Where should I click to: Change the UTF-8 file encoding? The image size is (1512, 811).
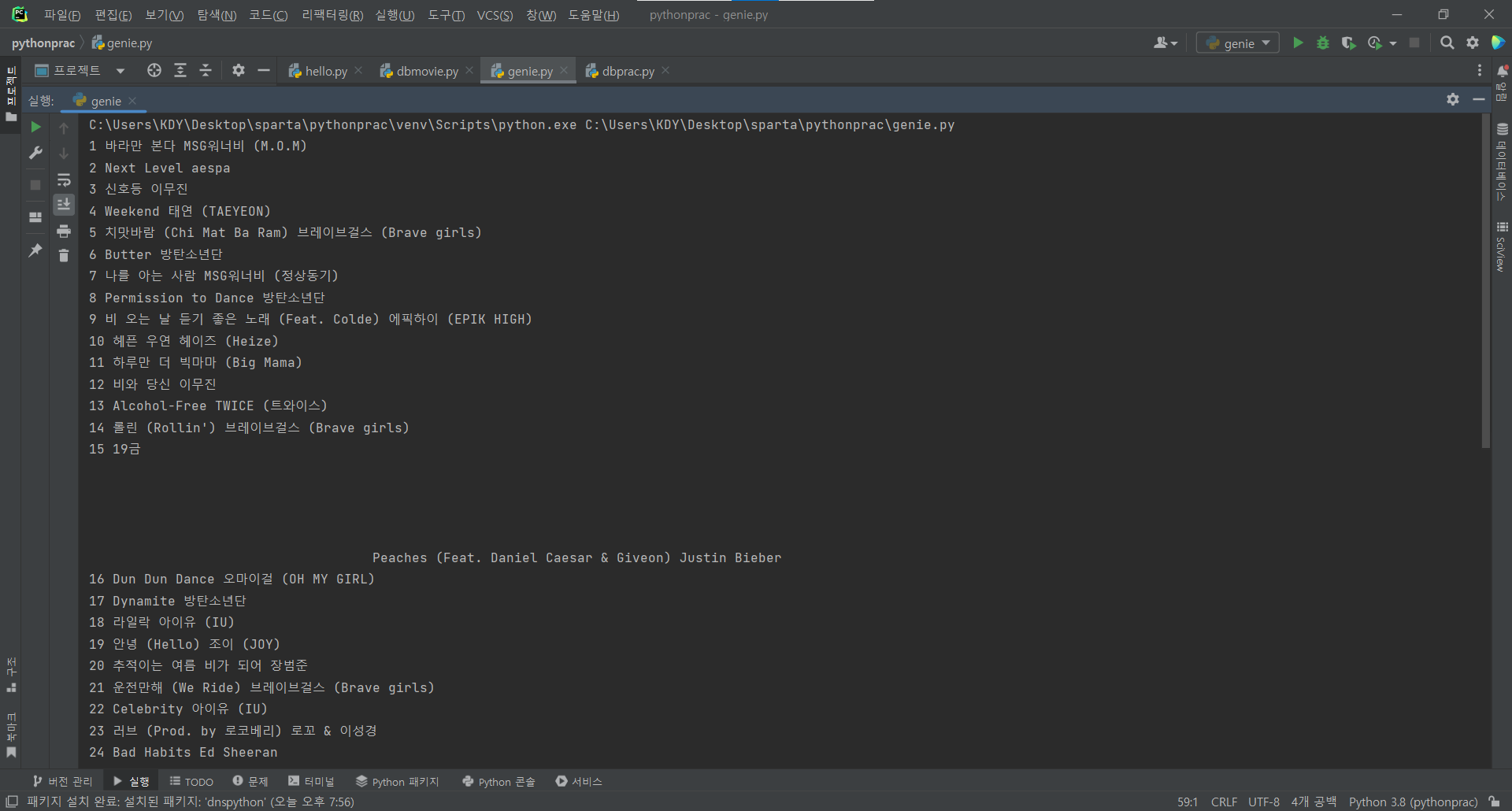point(1264,802)
